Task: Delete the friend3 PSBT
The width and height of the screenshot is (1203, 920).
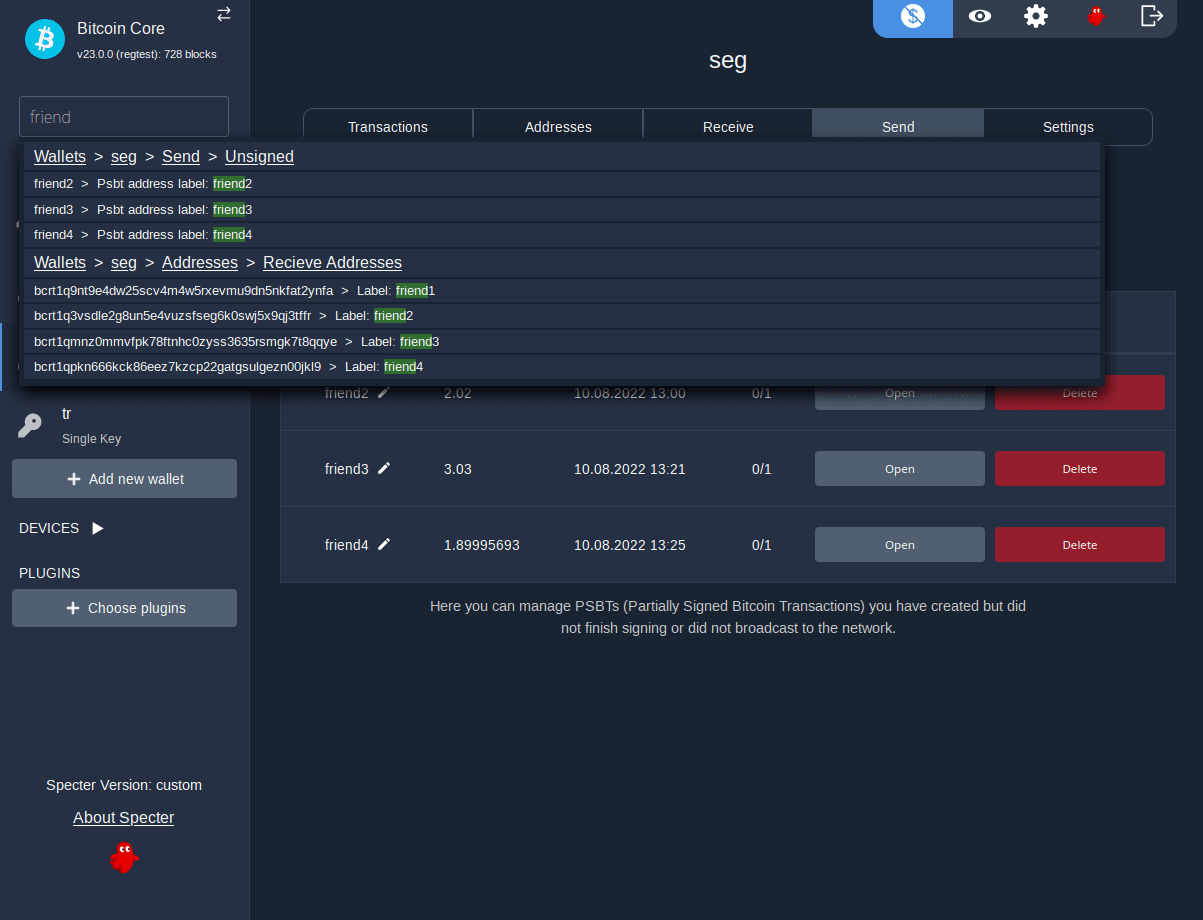Action: 1080,469
